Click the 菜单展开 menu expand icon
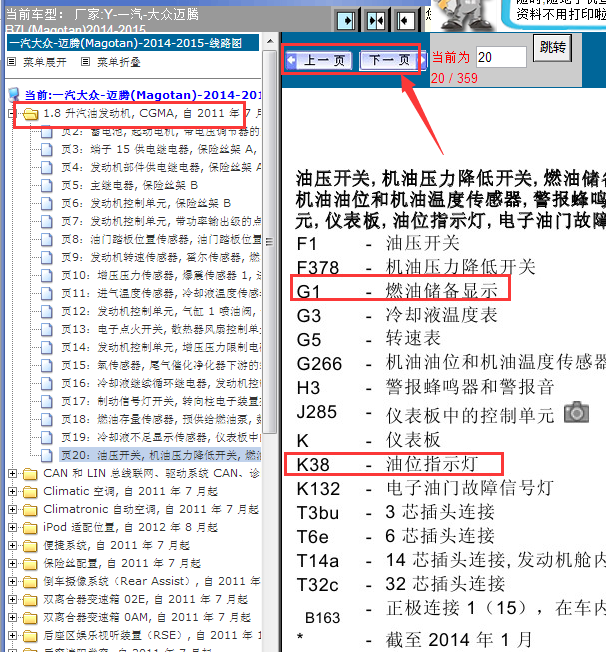 click(12, 62)
